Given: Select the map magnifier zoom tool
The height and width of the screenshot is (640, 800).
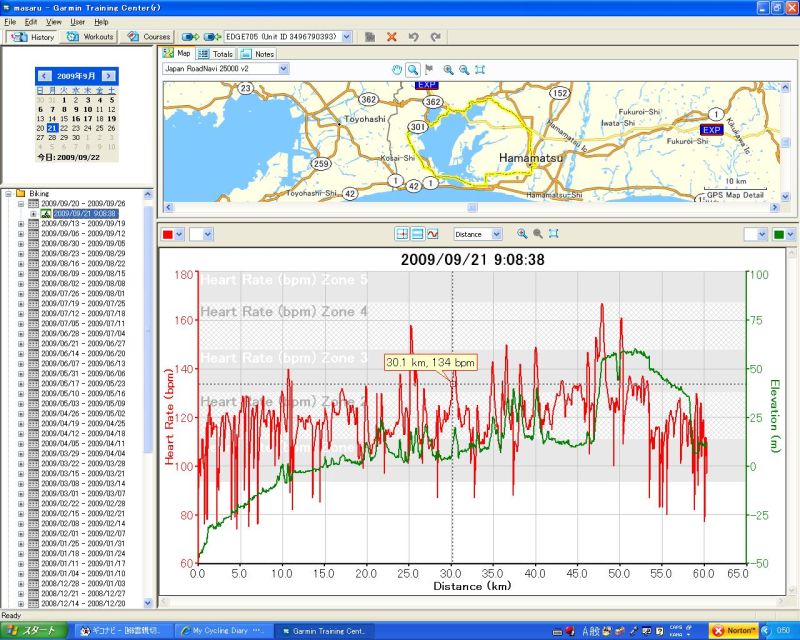Looking at the screenshot, I should point(413,70).
